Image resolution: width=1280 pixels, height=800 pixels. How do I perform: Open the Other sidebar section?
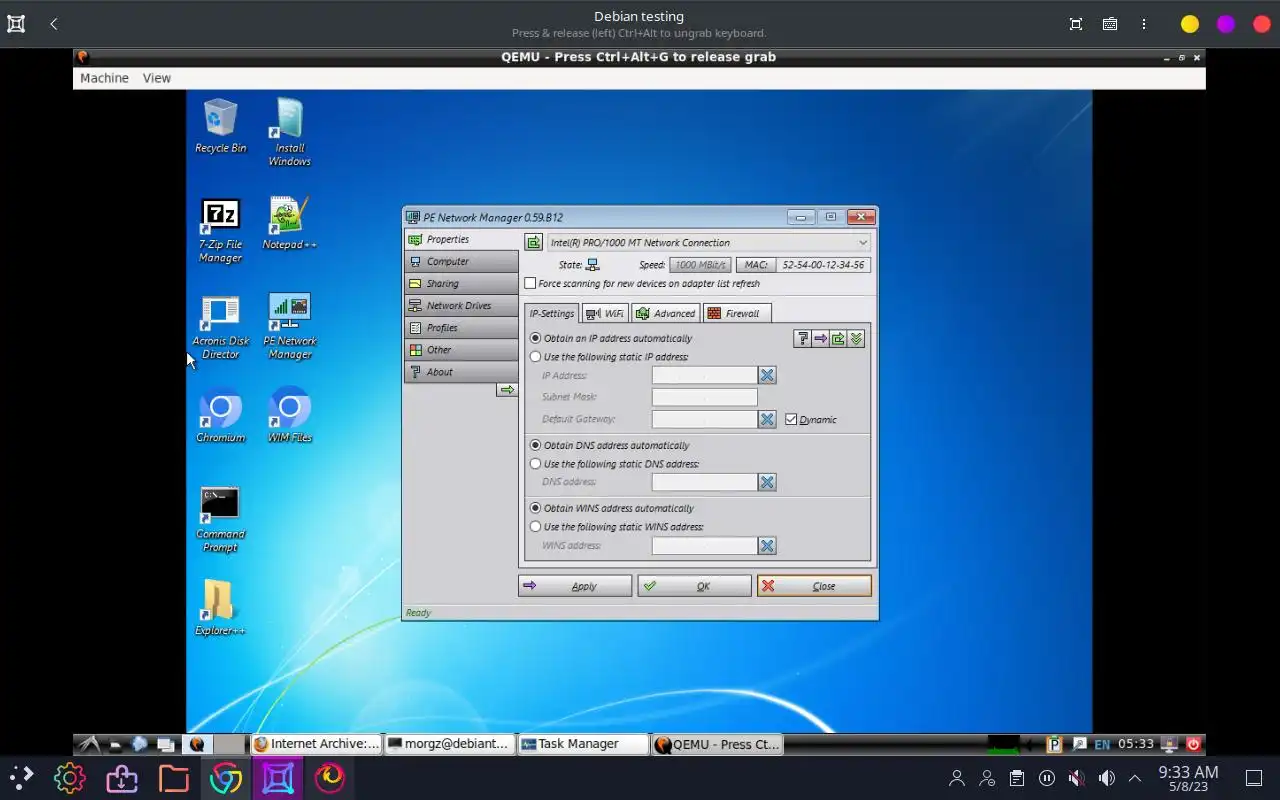pyautogui.click(x=461, y=349)
